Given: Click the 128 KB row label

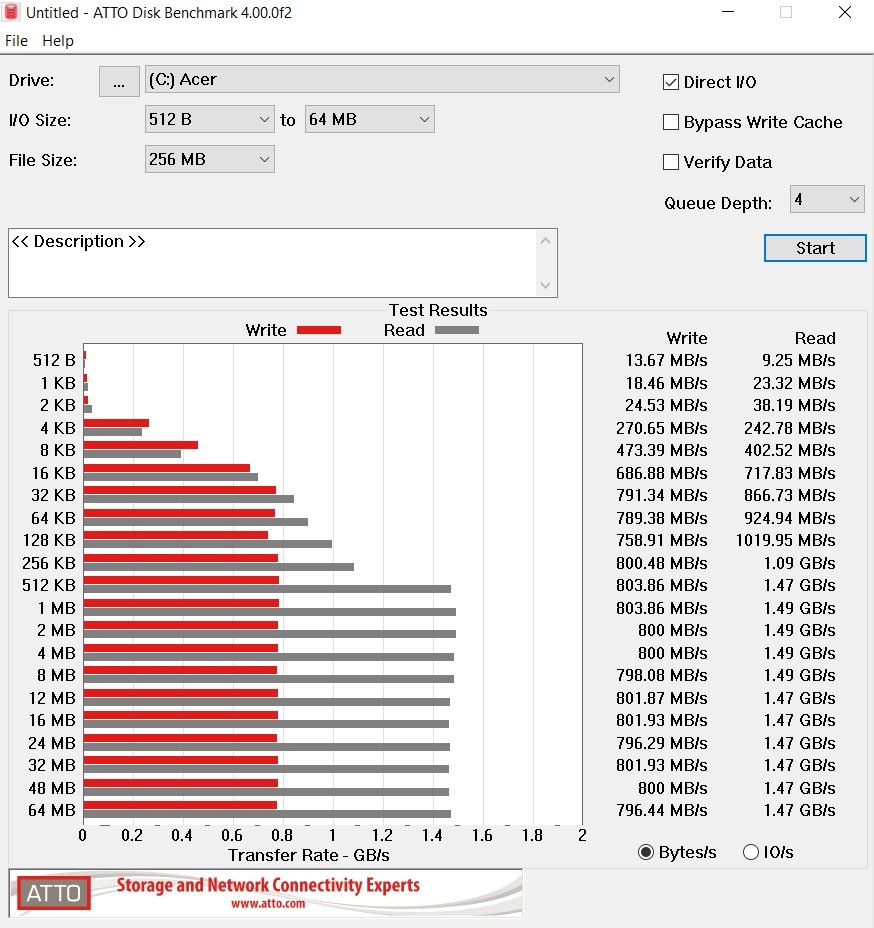Looking at the screenshot, I should pyautogui.click(x=49, y=540).
